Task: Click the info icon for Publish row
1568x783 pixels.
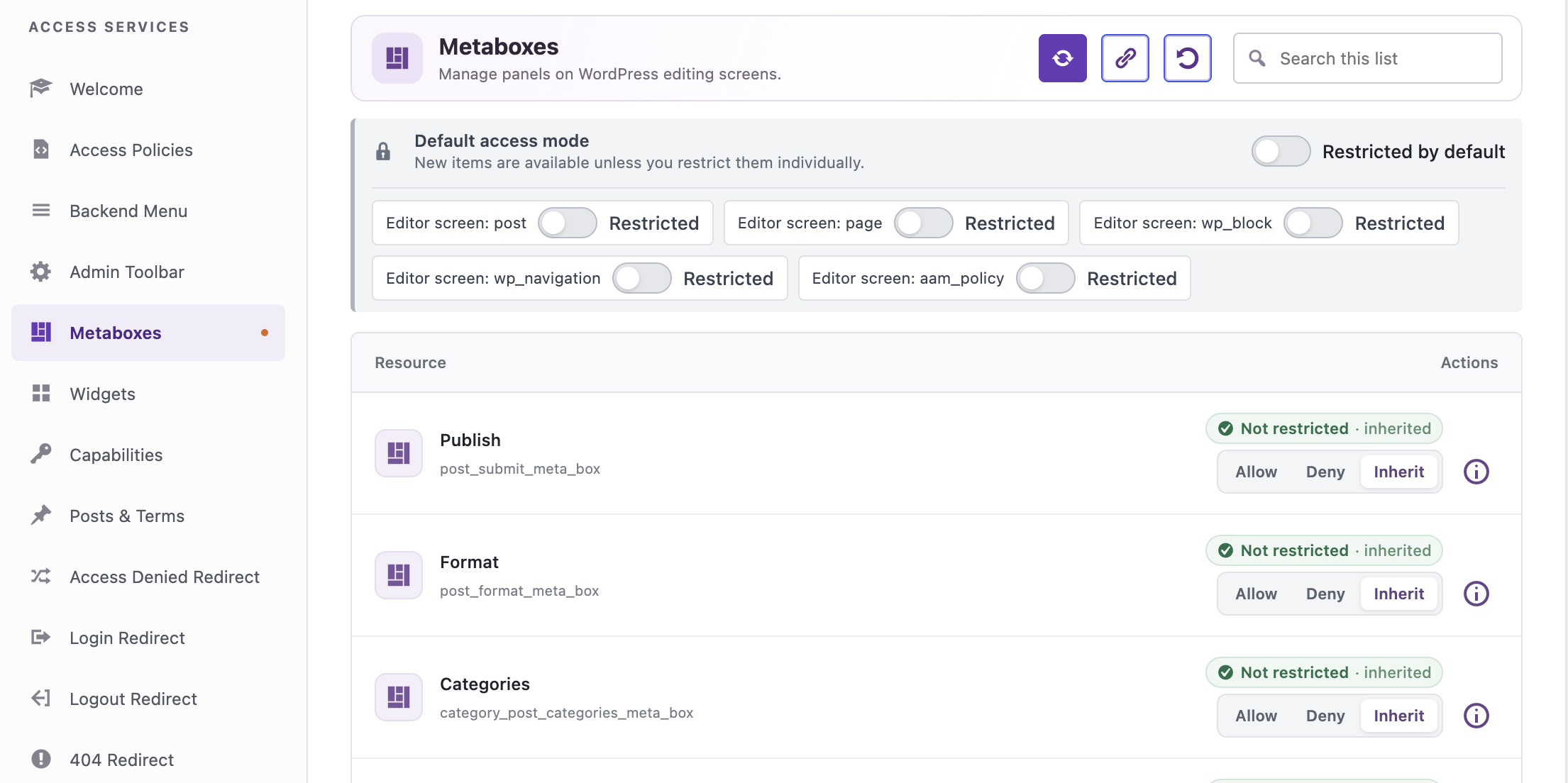Action: coord(1476,472)
